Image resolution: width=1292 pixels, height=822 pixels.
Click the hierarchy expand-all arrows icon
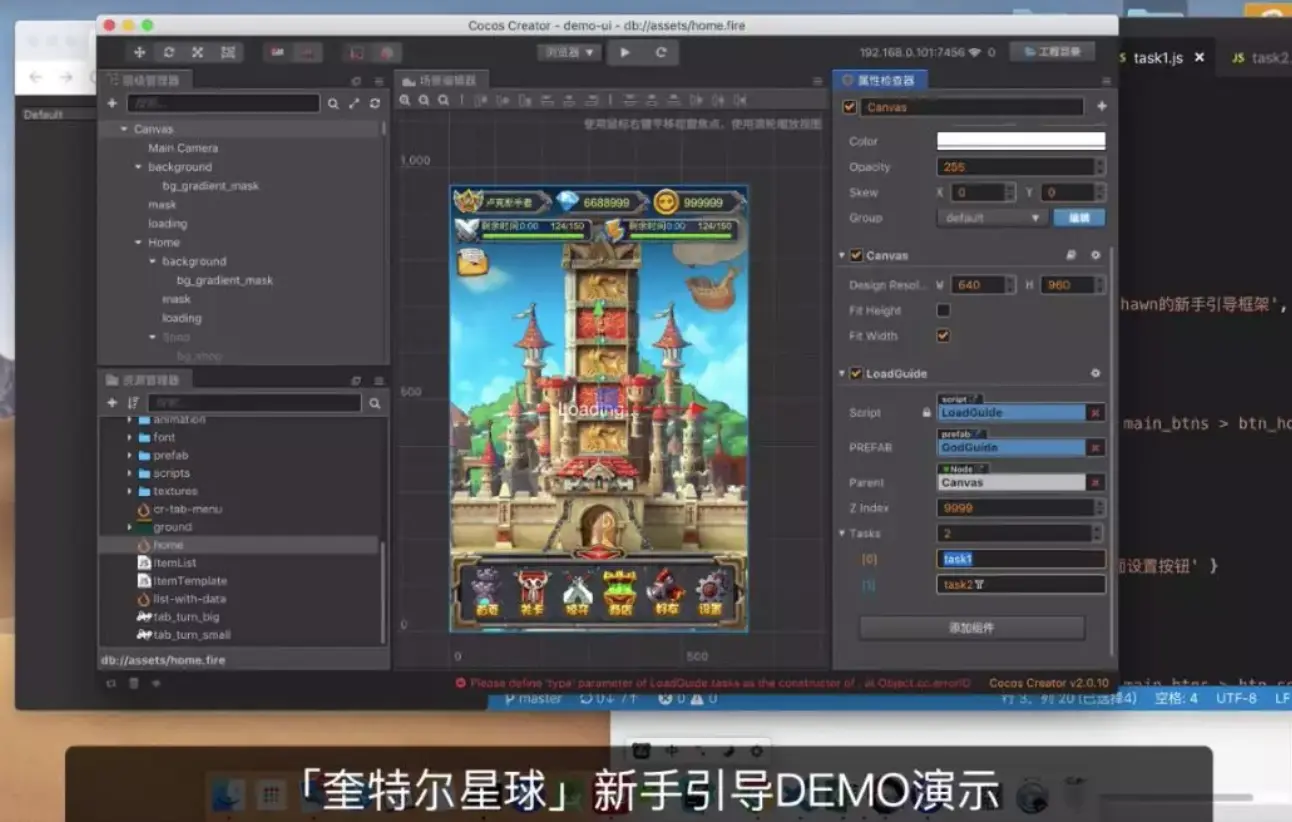[x=354, y=103]
